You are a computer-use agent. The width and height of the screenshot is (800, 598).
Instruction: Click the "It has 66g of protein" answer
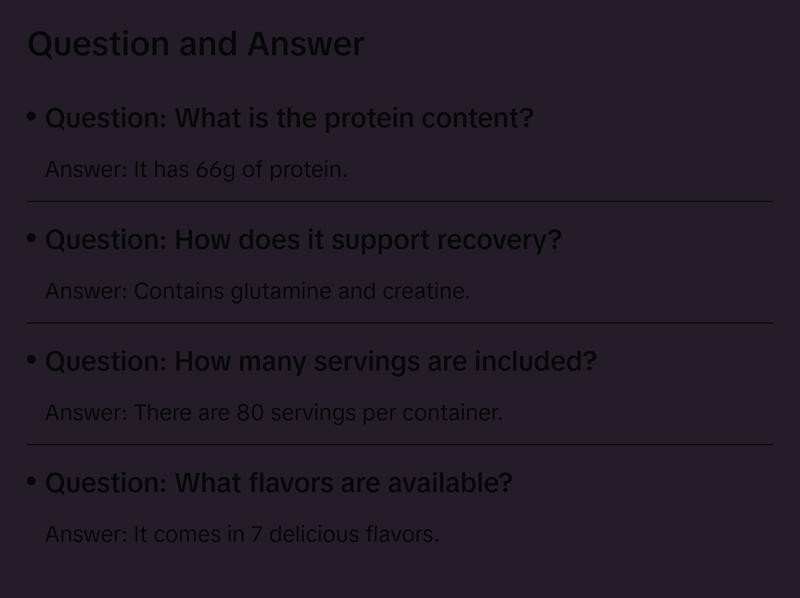tap(196, 169)
